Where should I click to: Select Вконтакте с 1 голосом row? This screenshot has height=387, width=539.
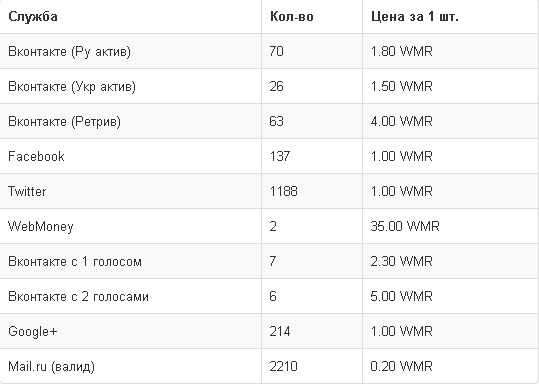pyautogui.click(x=269, y=261)
